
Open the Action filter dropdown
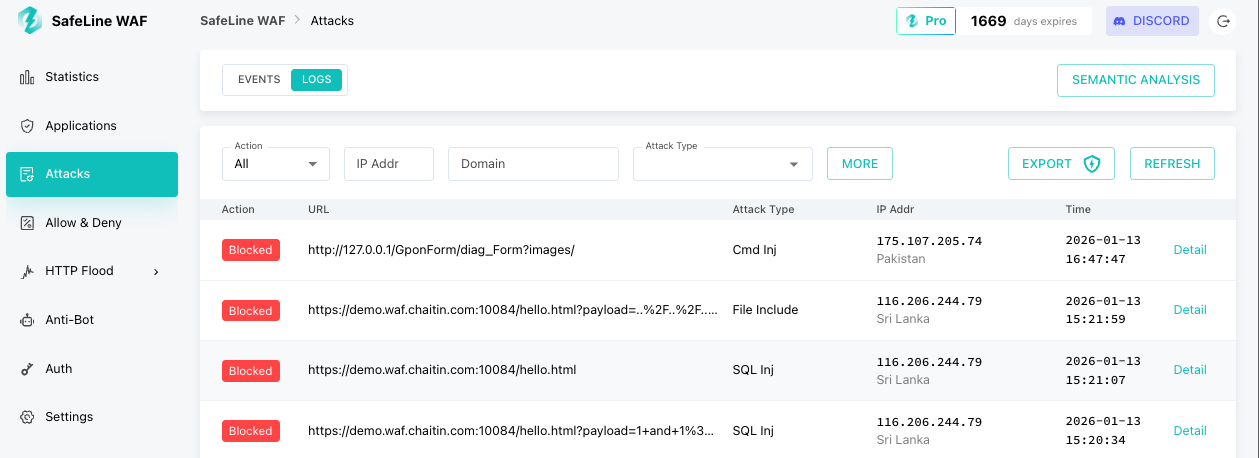pyautogui.click(x=275, y=164)
